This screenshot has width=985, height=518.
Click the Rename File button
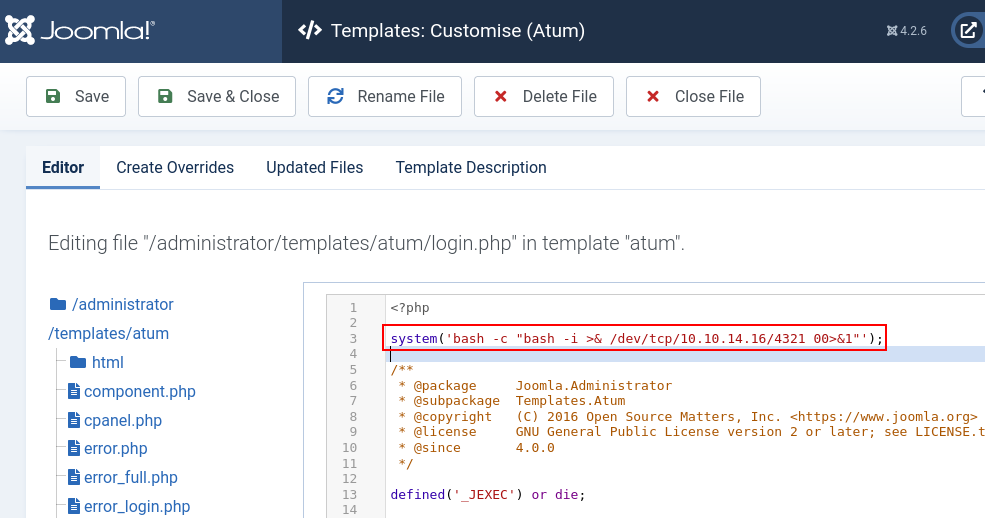pyautogui.click(x=385, y=97)
